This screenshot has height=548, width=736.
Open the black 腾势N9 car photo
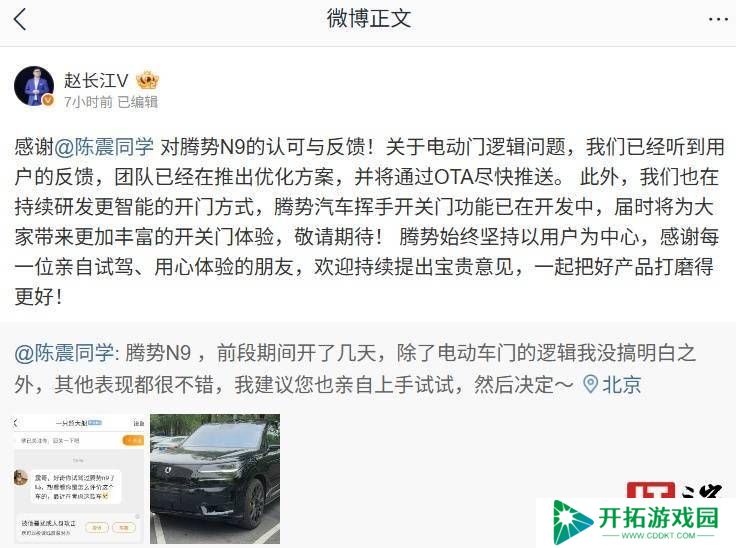click(215, 479)
